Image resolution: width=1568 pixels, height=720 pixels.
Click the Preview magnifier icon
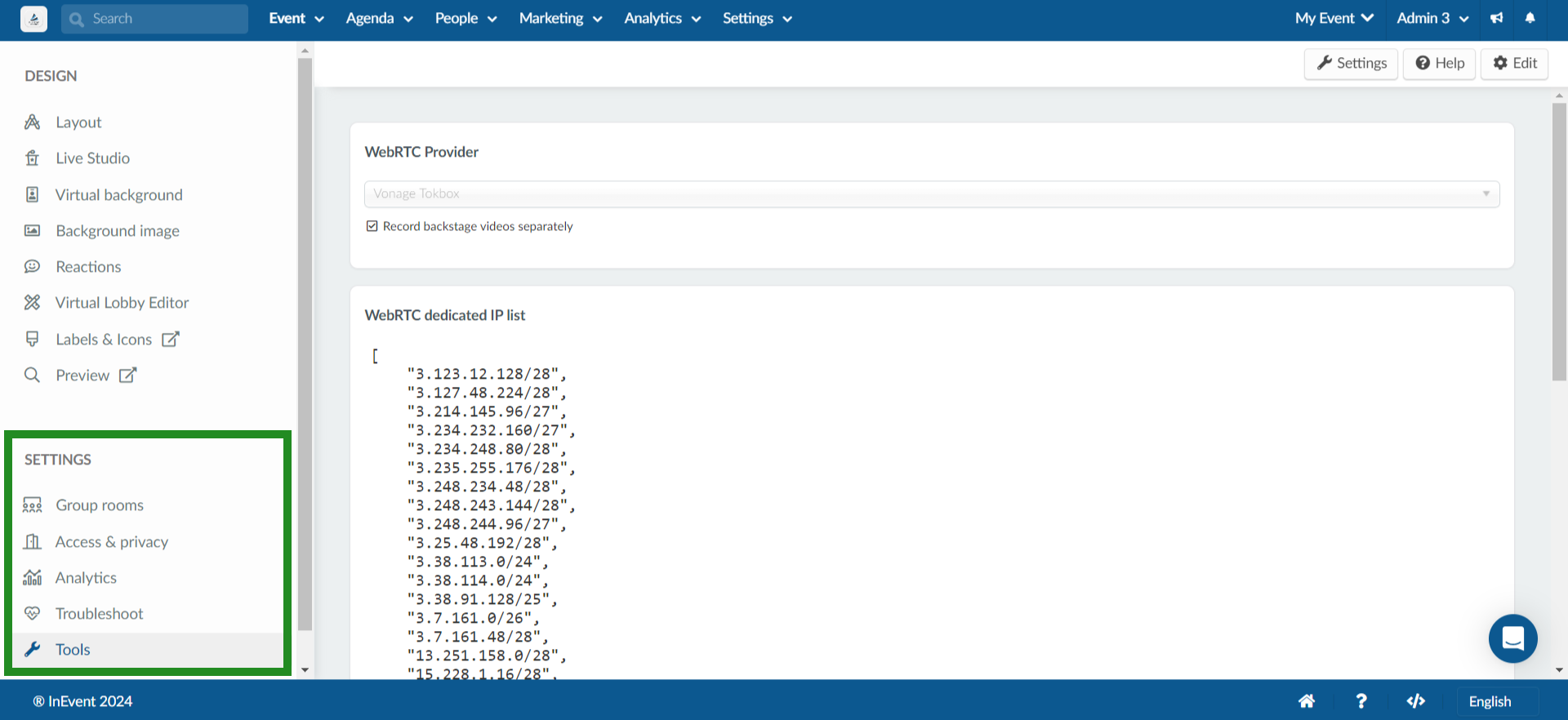(x=32, y=375)
